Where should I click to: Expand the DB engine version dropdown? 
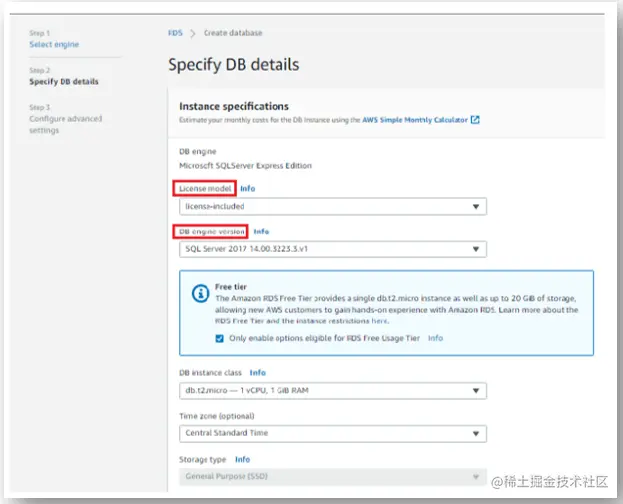[333, 249]
